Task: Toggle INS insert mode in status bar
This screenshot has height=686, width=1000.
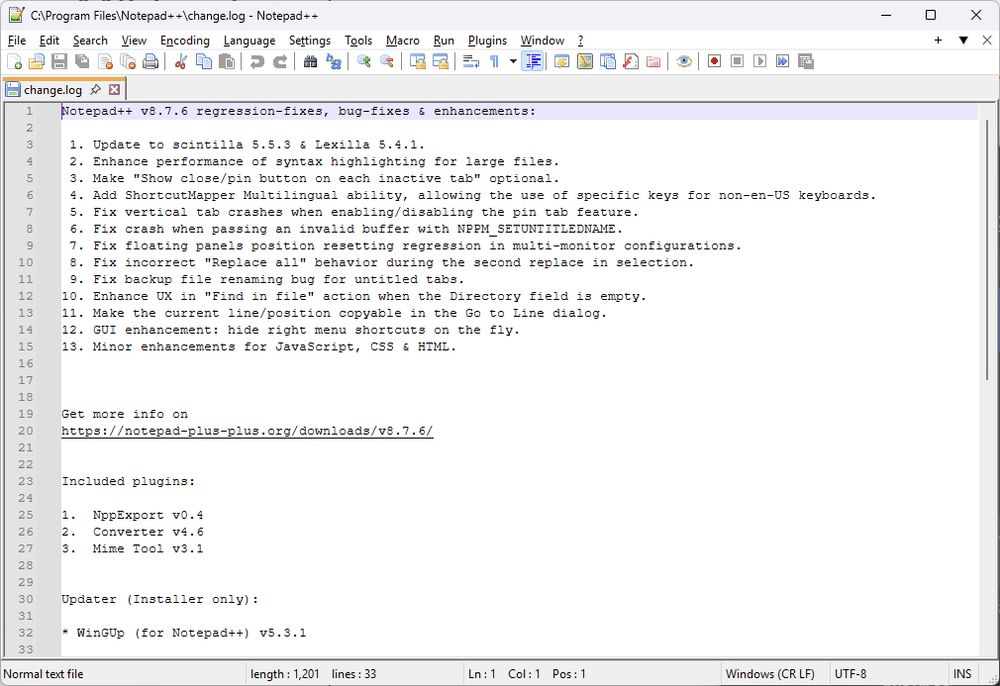Action: coord(962,674)
